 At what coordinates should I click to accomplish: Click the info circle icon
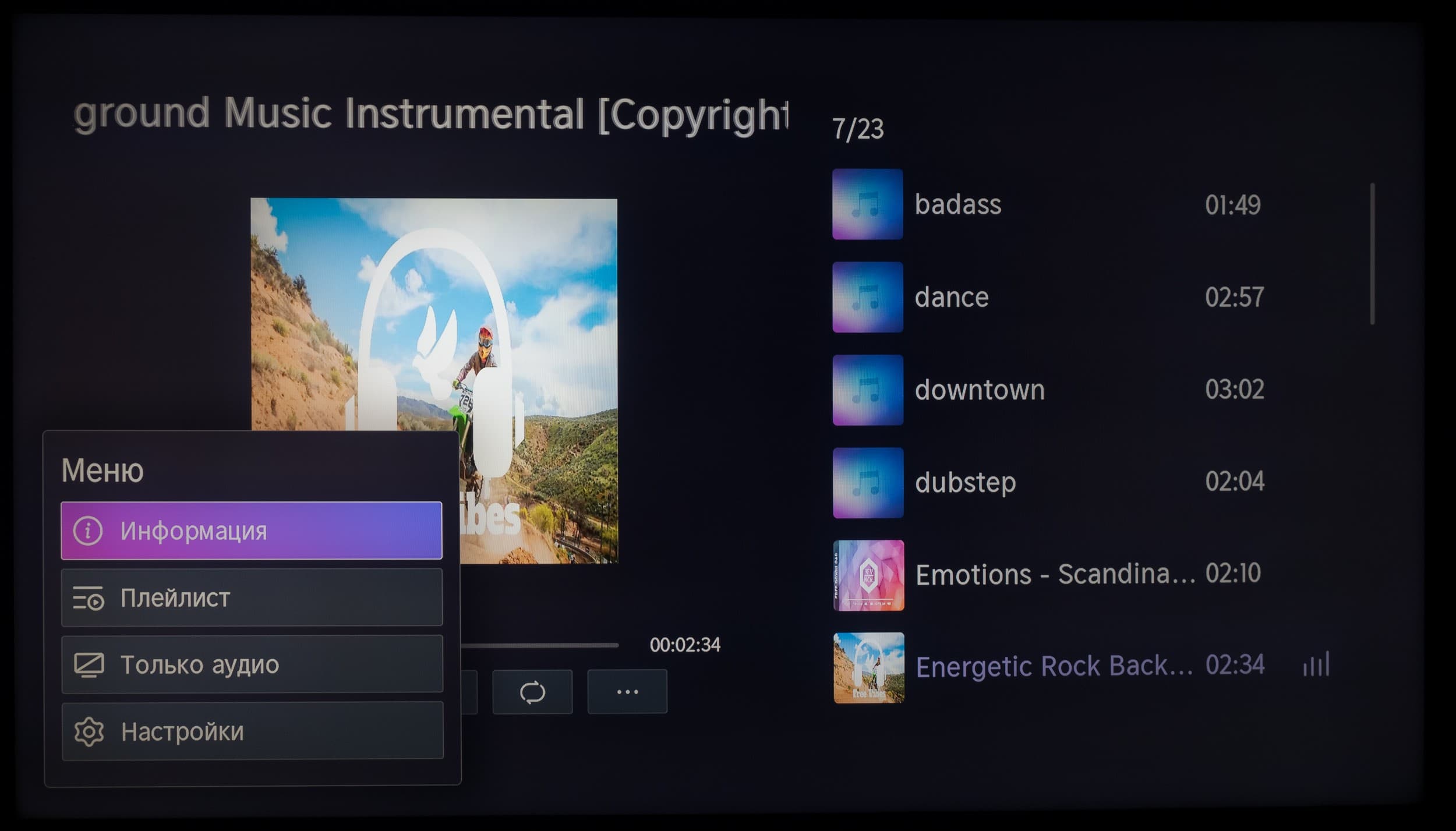click(88, 531)
